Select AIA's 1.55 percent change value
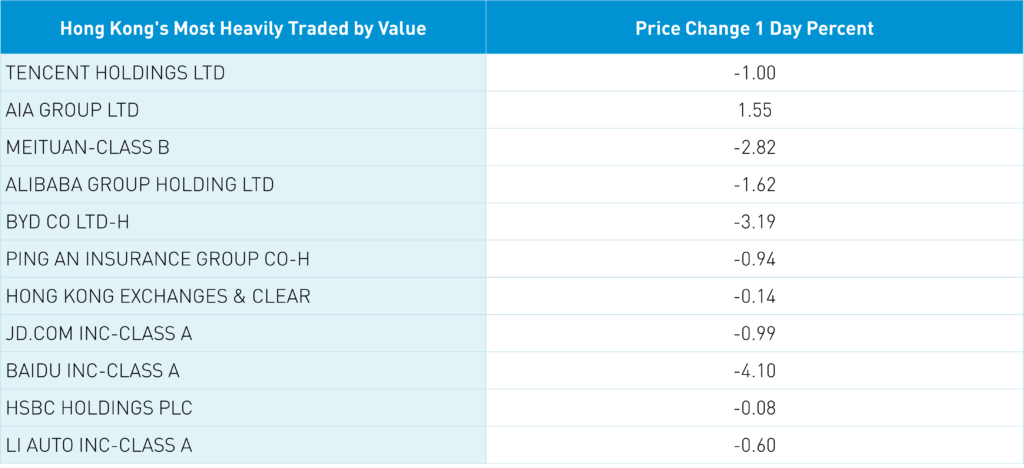The image size is (1024, 468). coord(754,110)
